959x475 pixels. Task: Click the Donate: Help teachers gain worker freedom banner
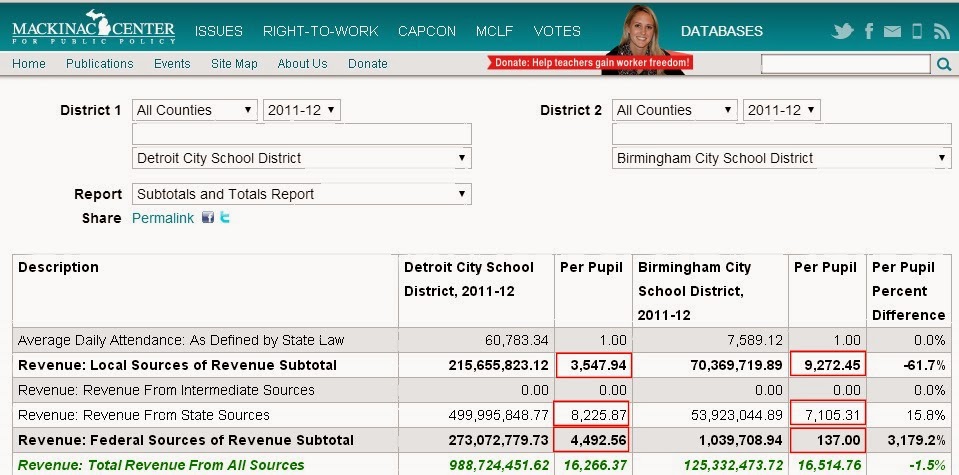point(590,62)
